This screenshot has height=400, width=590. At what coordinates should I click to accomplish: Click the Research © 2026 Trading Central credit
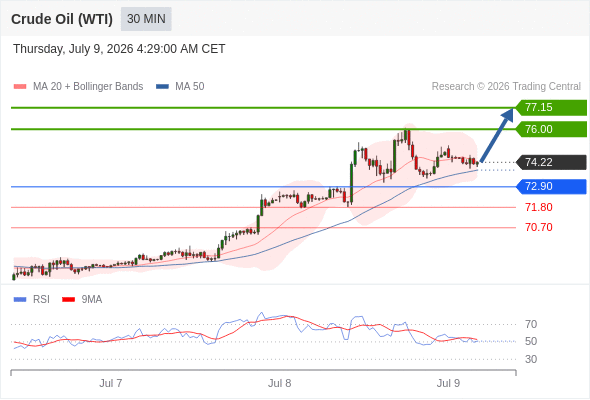click(x=506, y=87)
